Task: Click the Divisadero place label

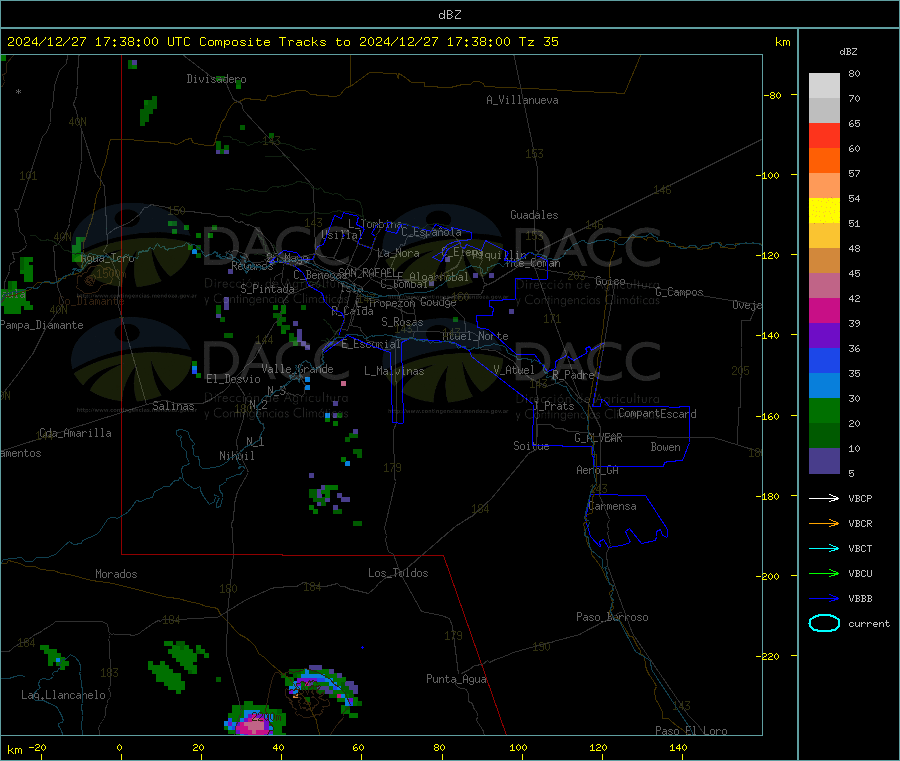Action: click(x=216, y=79)
